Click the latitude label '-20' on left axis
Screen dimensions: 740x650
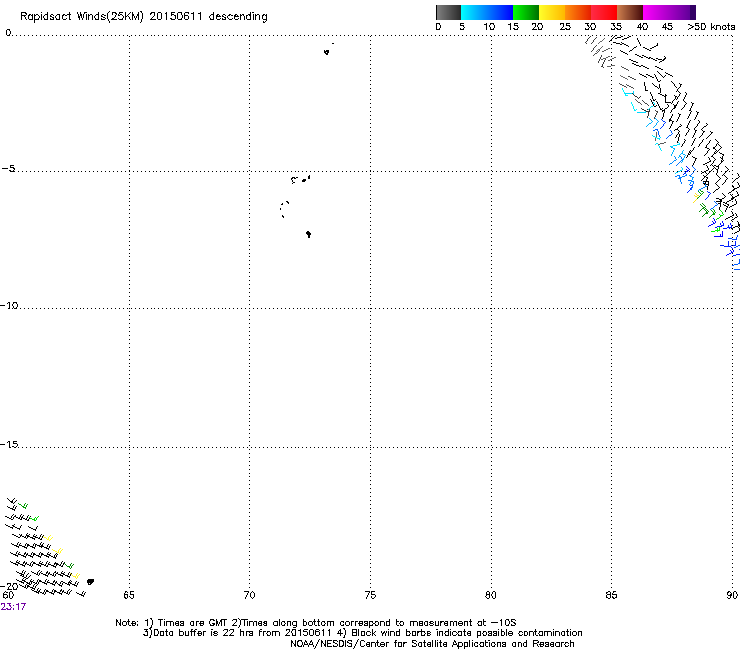click(9, 586)
